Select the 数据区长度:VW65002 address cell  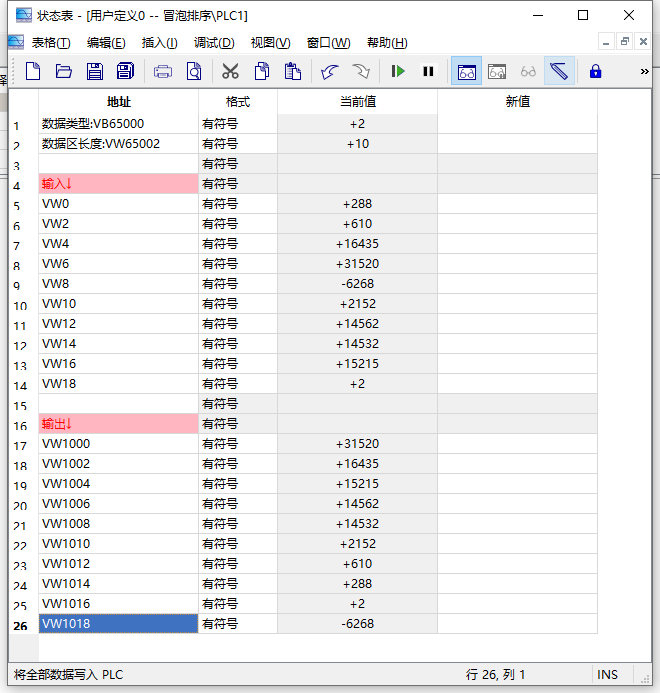click(118, 144)
